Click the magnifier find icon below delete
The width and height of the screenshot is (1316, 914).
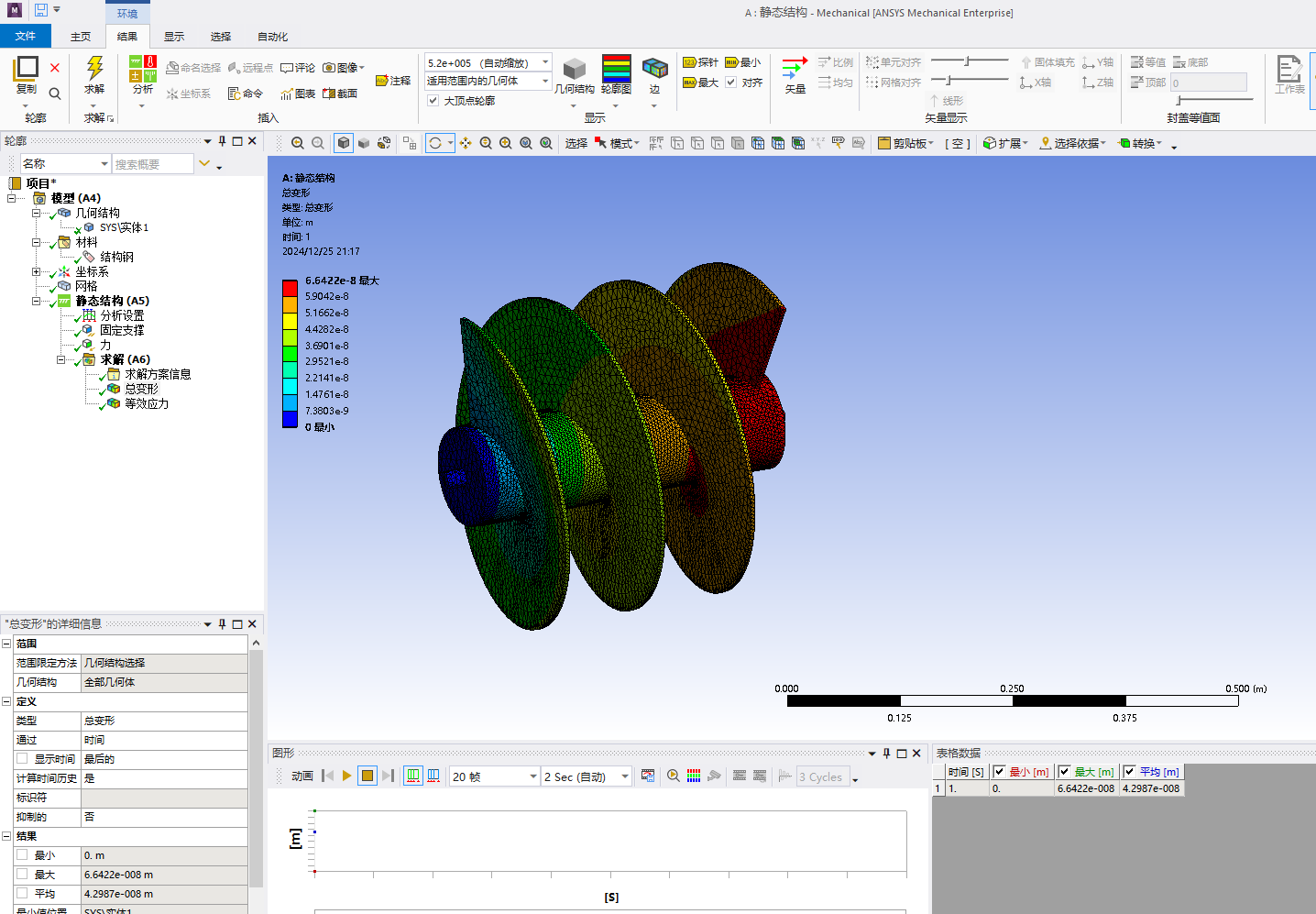click(x=55, y=94)
